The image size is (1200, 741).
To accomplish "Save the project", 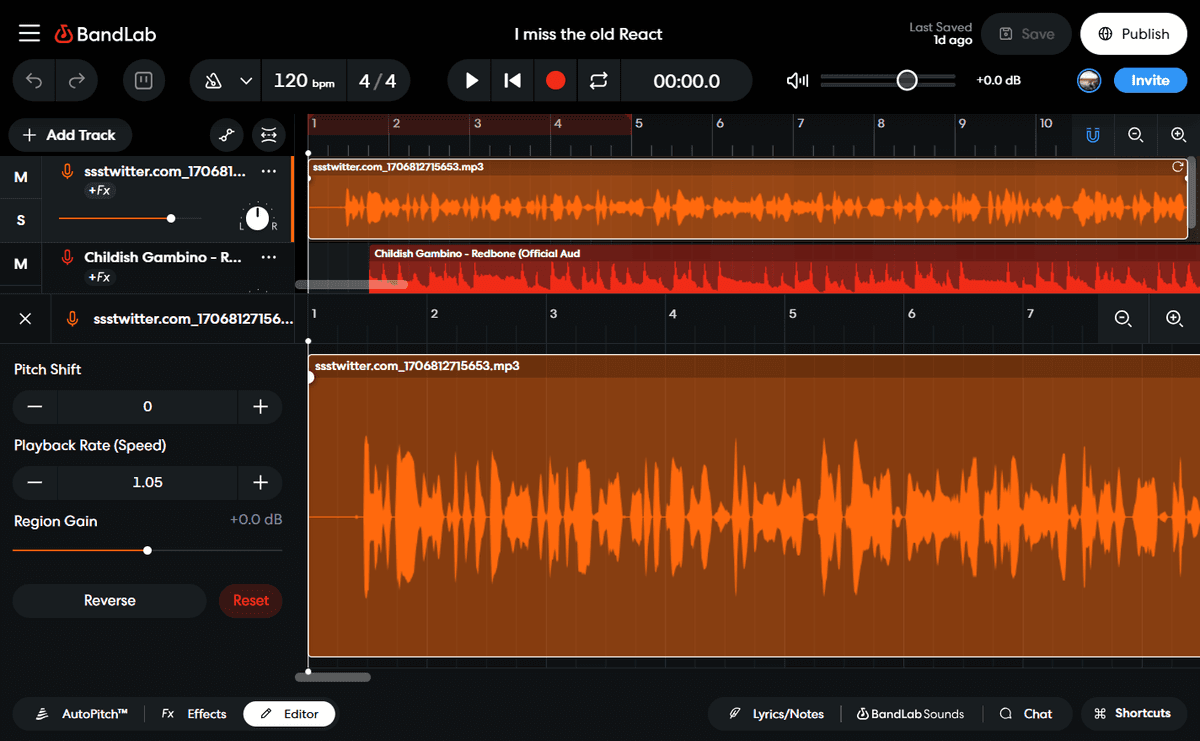I will coord(1027,34).
